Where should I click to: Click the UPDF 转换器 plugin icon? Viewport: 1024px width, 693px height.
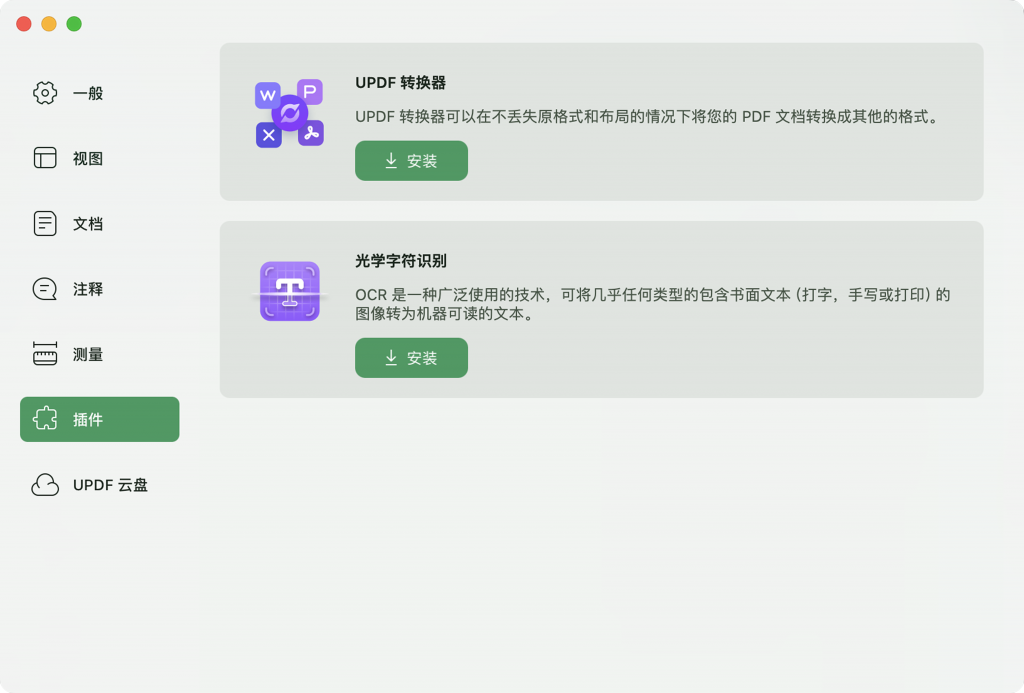click(289, 114)
